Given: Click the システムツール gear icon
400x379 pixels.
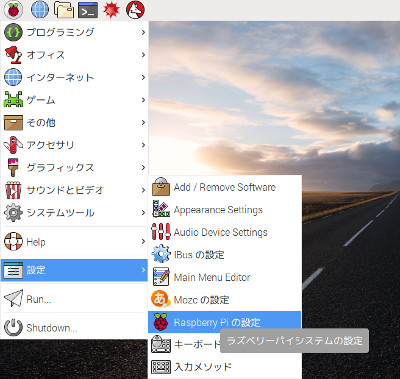Looking at the screenshot, I should pyautogui.click(x=13, y=212).
